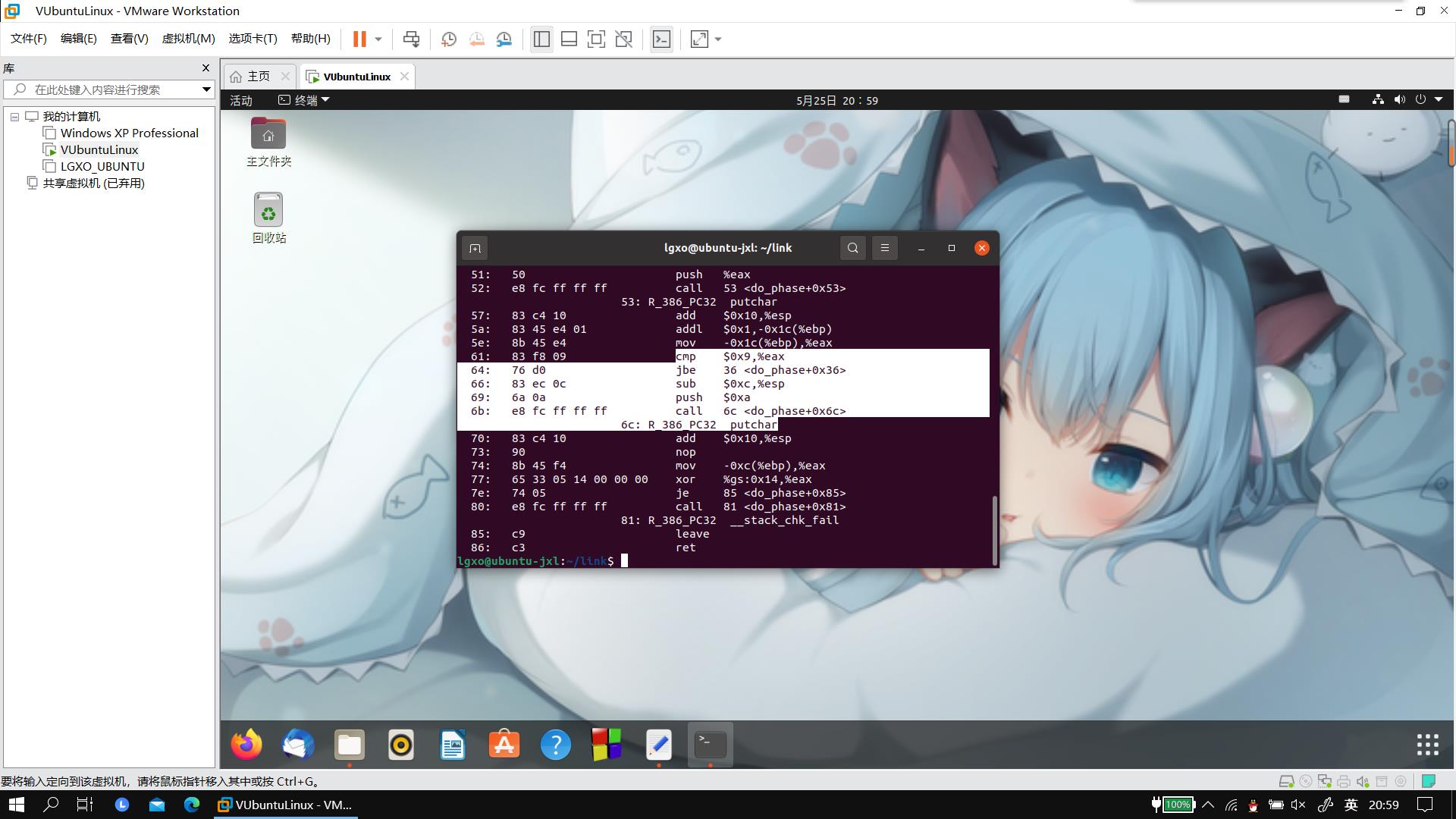Open Microsoft Edge from the taskbar
Viewport: 1456px width, 819px height.
(x=191, y=805)
